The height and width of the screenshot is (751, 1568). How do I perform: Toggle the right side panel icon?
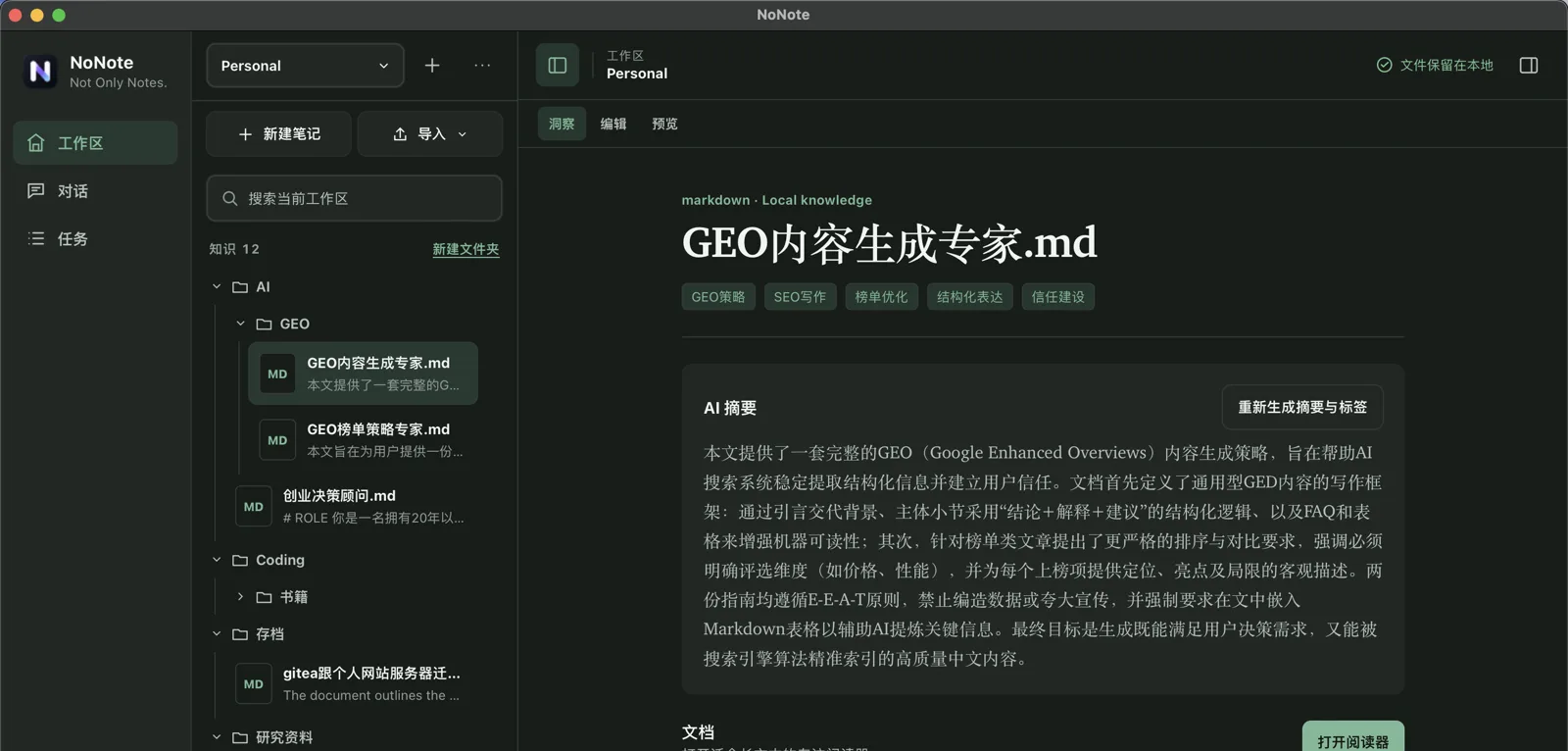[x=1529, y=66]
